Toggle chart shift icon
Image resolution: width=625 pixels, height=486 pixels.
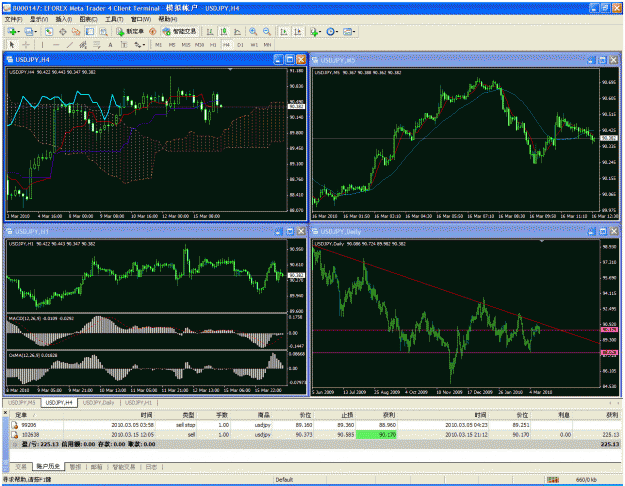[x=298, y=31]
